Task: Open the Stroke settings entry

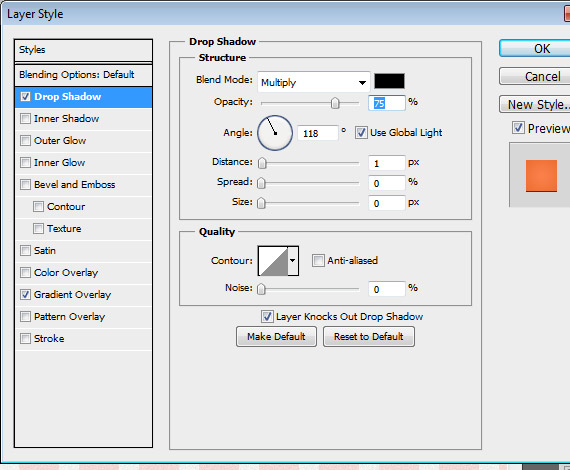Action: point(83,339)
